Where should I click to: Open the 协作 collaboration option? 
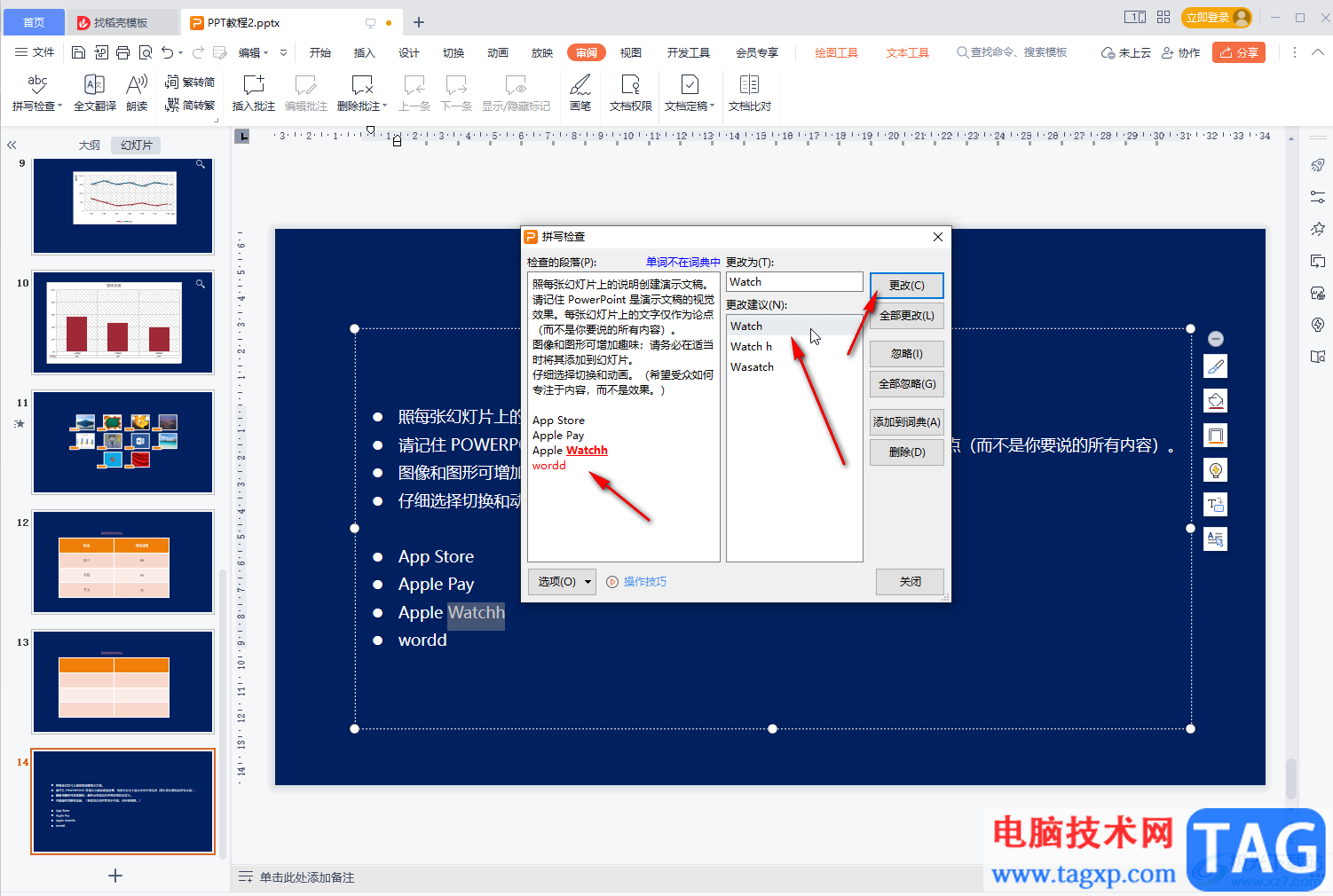coord(1181,52)
